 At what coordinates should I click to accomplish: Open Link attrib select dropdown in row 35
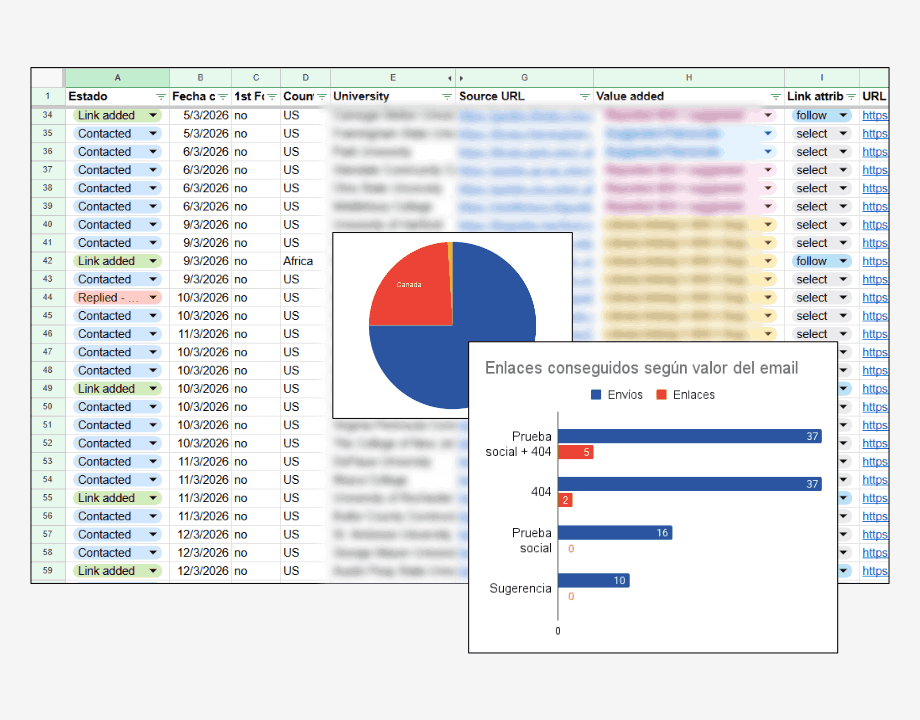click(x=842, y=134)
